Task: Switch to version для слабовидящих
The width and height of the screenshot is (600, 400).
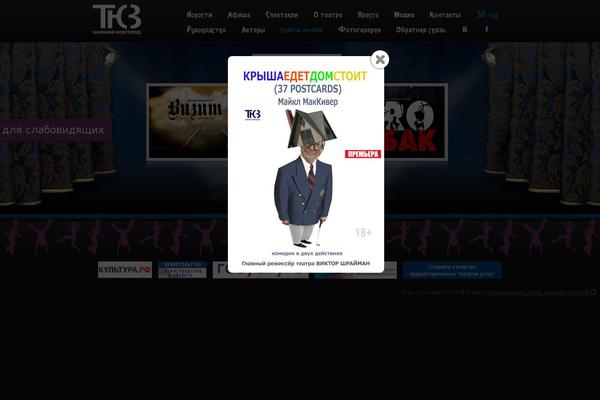Action: tap(55, 130)
